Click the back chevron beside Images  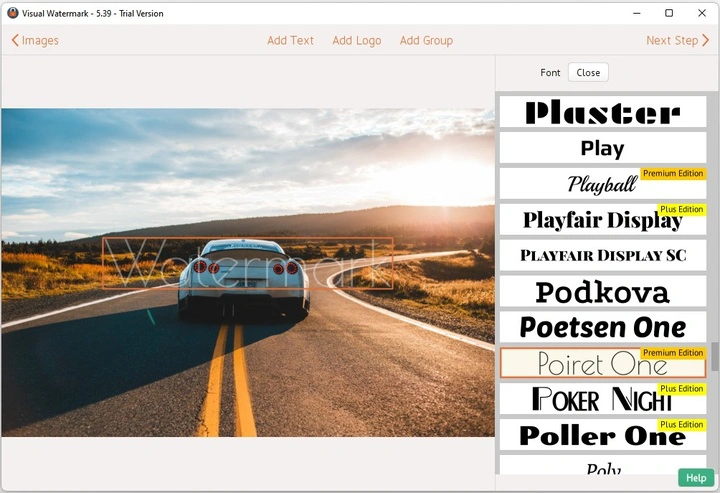point(15,40)
